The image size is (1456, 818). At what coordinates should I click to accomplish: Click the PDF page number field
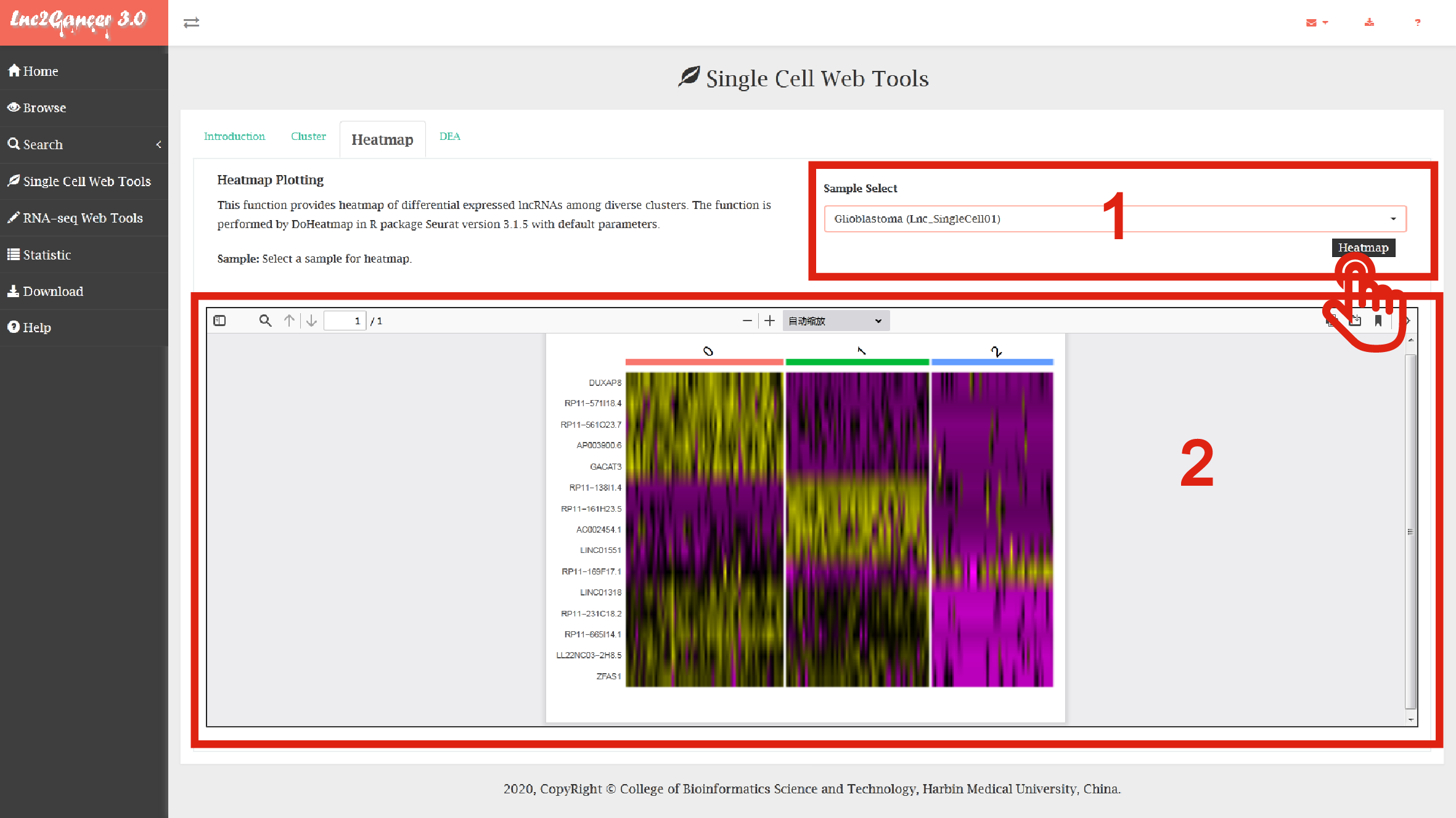345,321
